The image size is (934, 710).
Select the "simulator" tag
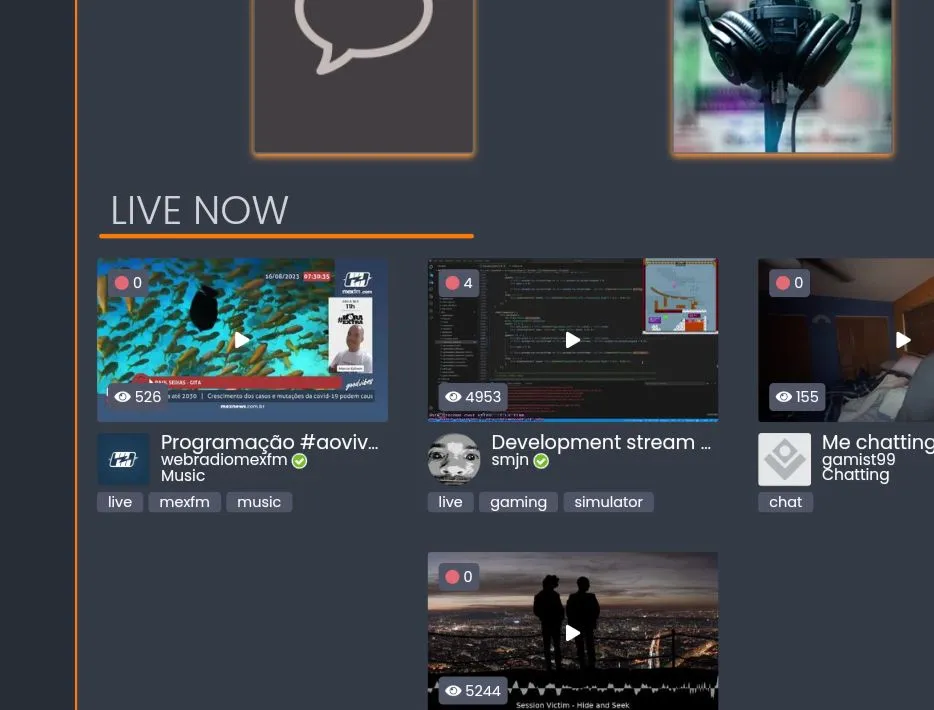(x=608, y=501)
